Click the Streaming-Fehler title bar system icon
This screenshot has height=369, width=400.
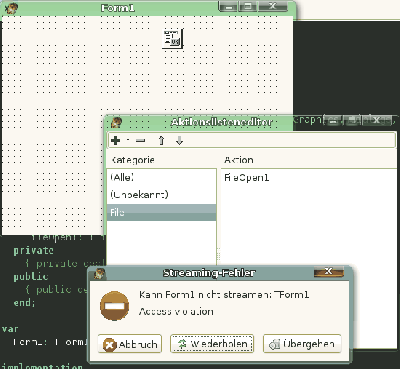pyautogui.click(x=99, y=274)
